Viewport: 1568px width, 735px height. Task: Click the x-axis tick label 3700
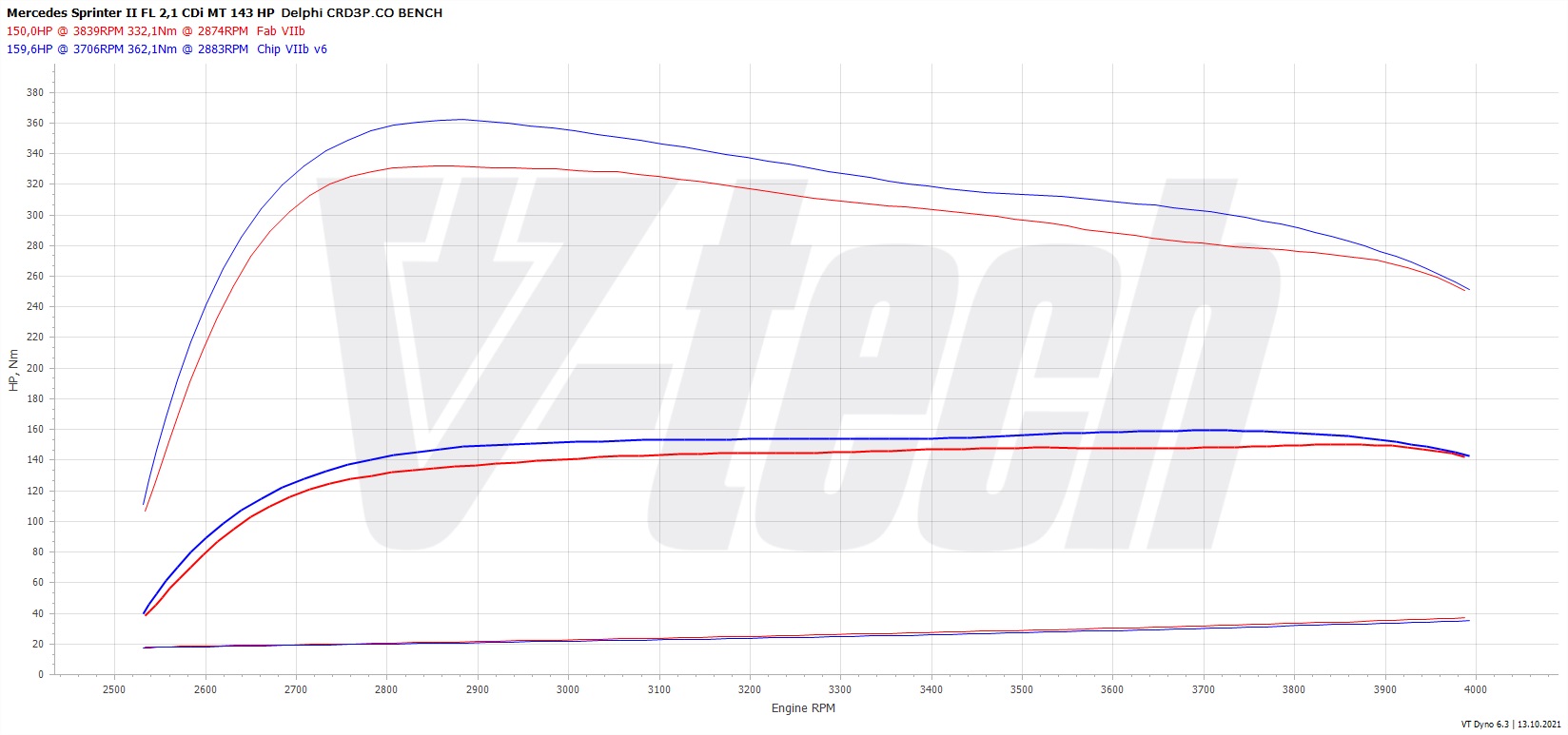coord(1203,689)
